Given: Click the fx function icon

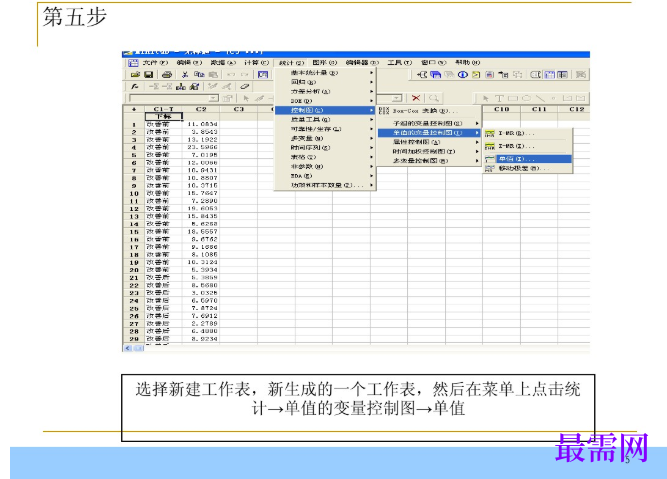Looking at the screenshot, I should 135,86.
